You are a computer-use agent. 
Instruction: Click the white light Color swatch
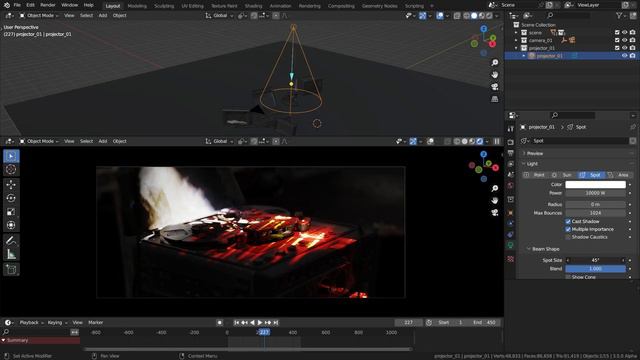[x=595, y=184]
